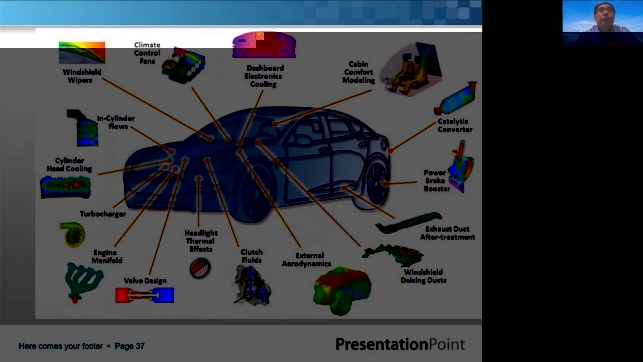The width and height of the screenshot is (643, 362).
Task: Click the Power Brake Booster image
Action: (461, 166)
